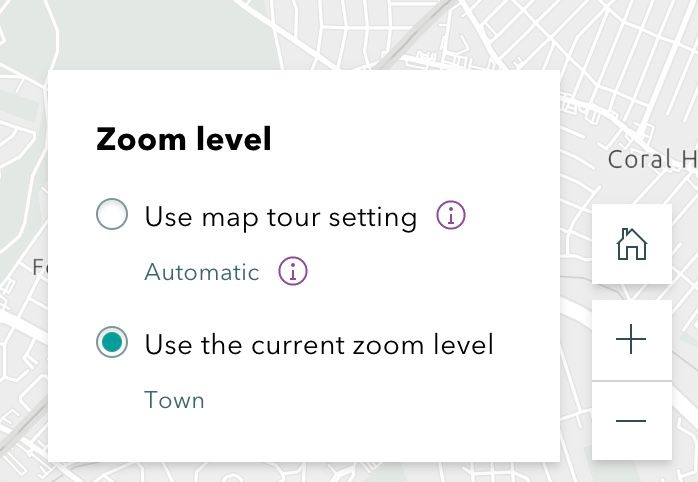Screen dimensions: 698x482
Task: Click the home default extent icon
Action: click(x=631, y=244)
